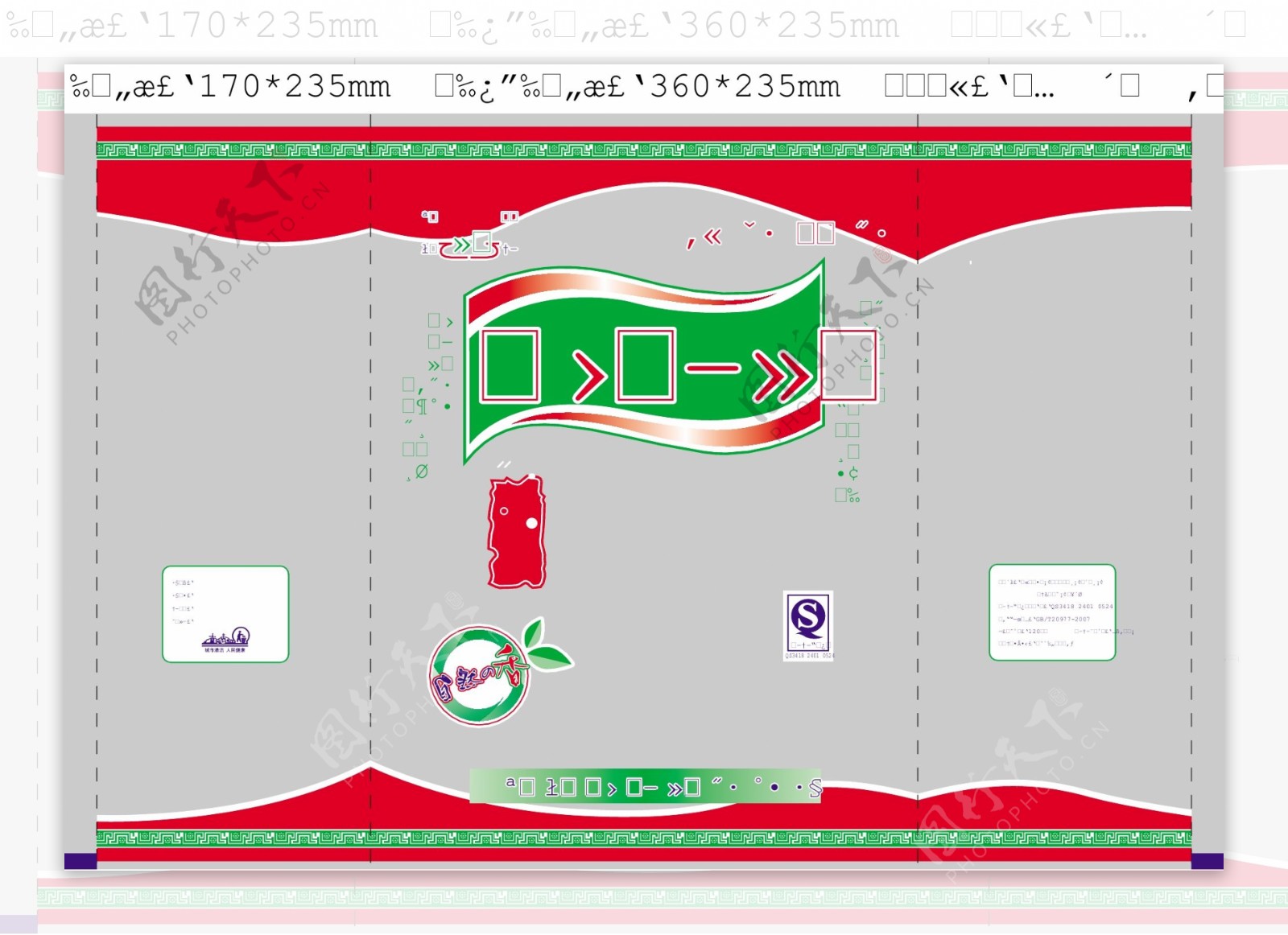Click the red irregular seal stamp shape
1288x935 pixels.
pyautogui.click(x=517, y=531)
